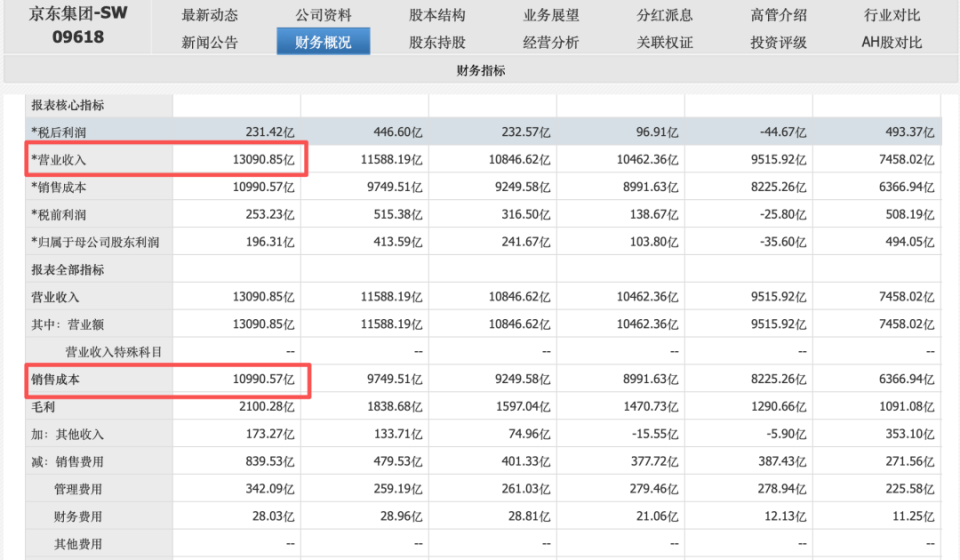
Task: Click the 28.03亿 财务费用 value
Action: point(273,517)
